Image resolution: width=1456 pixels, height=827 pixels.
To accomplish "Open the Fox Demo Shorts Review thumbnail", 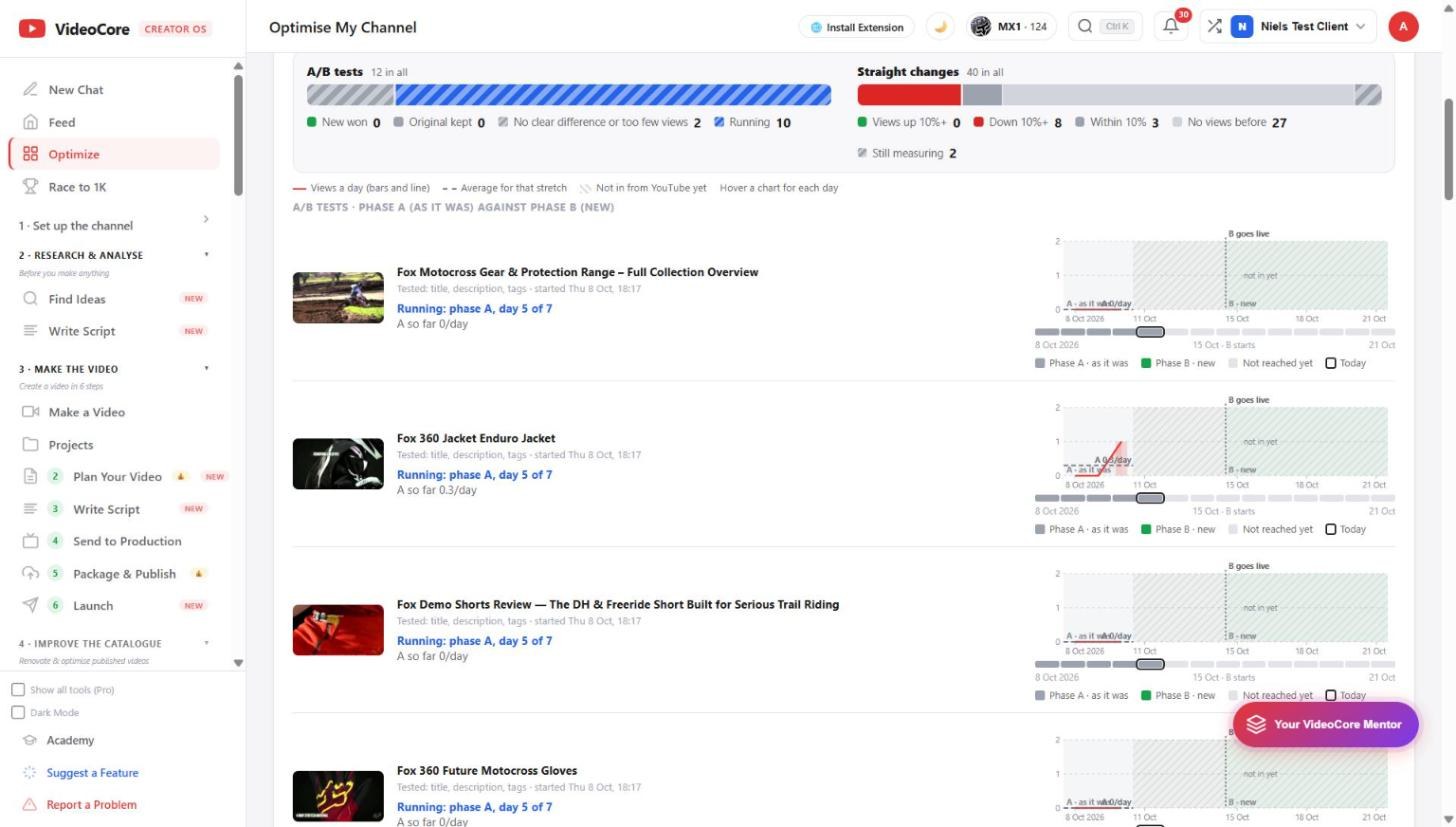I will point(338,630).
